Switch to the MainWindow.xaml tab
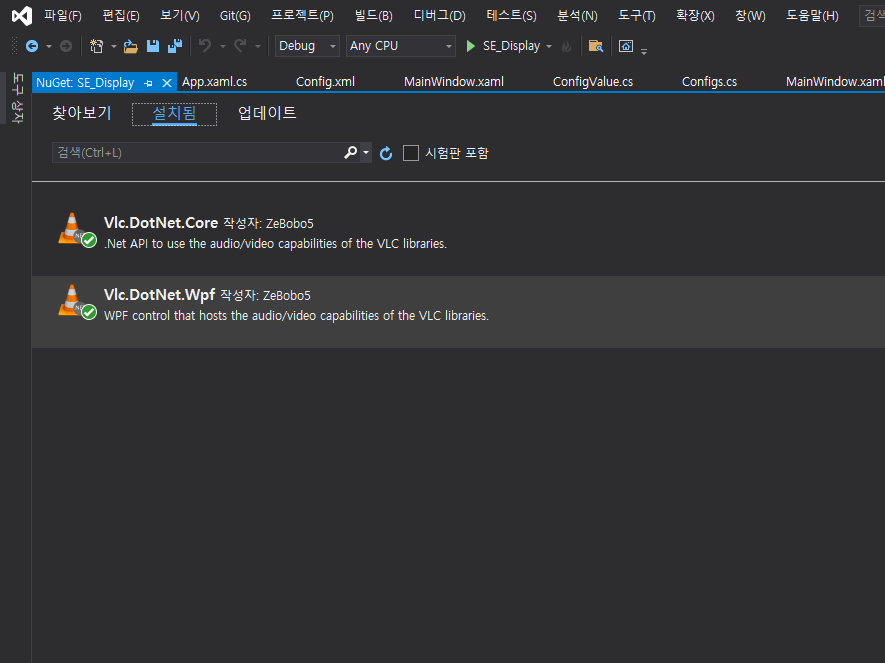 tap(453, 81)
